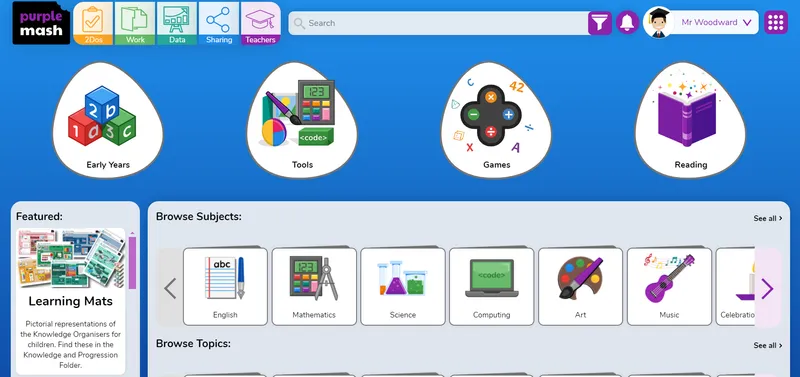Open the notifications bell icon

[x=627, y=23]
